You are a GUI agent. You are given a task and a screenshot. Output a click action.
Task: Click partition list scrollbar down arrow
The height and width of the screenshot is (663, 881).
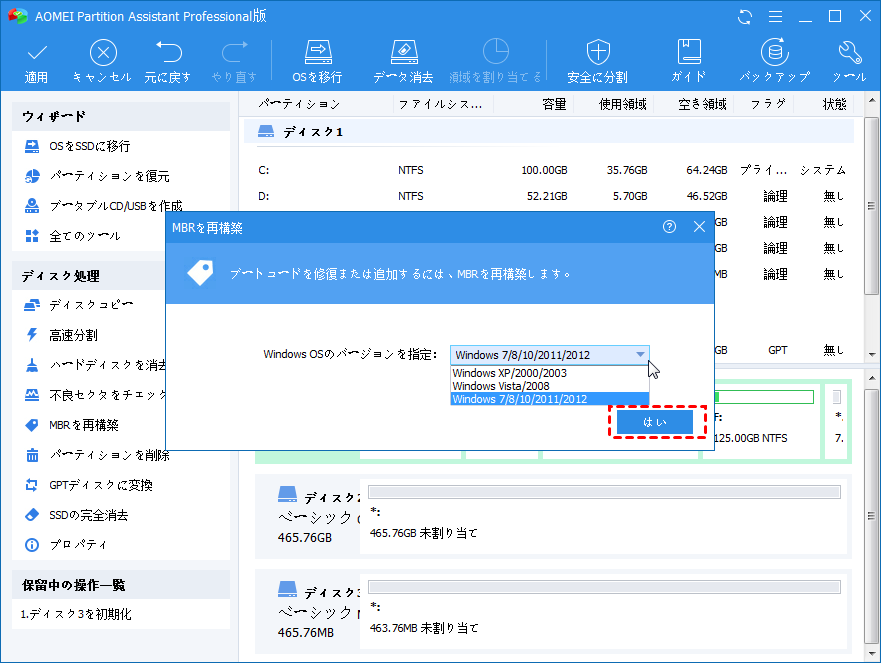(x=872, y=355)
